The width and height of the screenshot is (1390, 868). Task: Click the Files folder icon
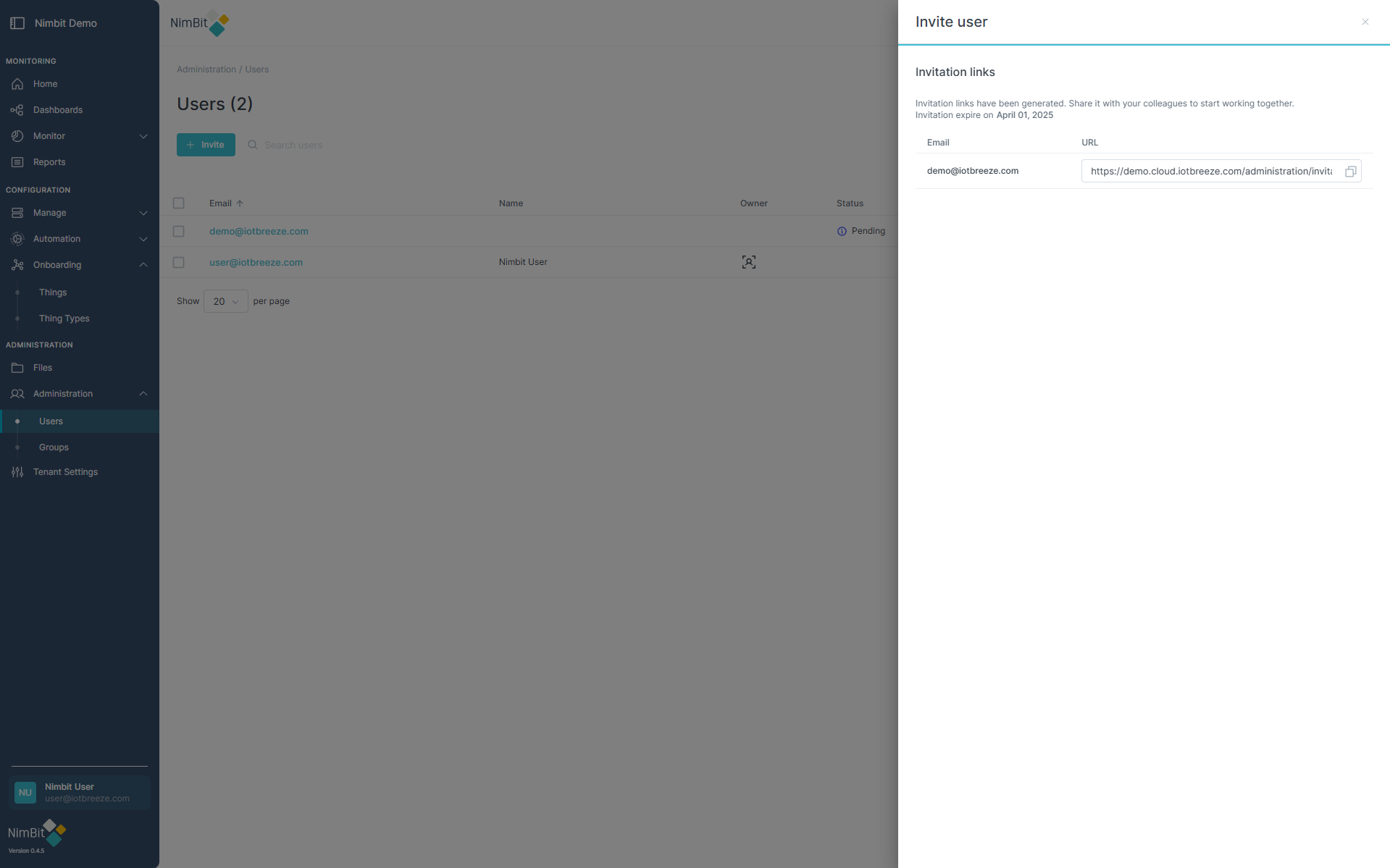click(x=17, y=368)
